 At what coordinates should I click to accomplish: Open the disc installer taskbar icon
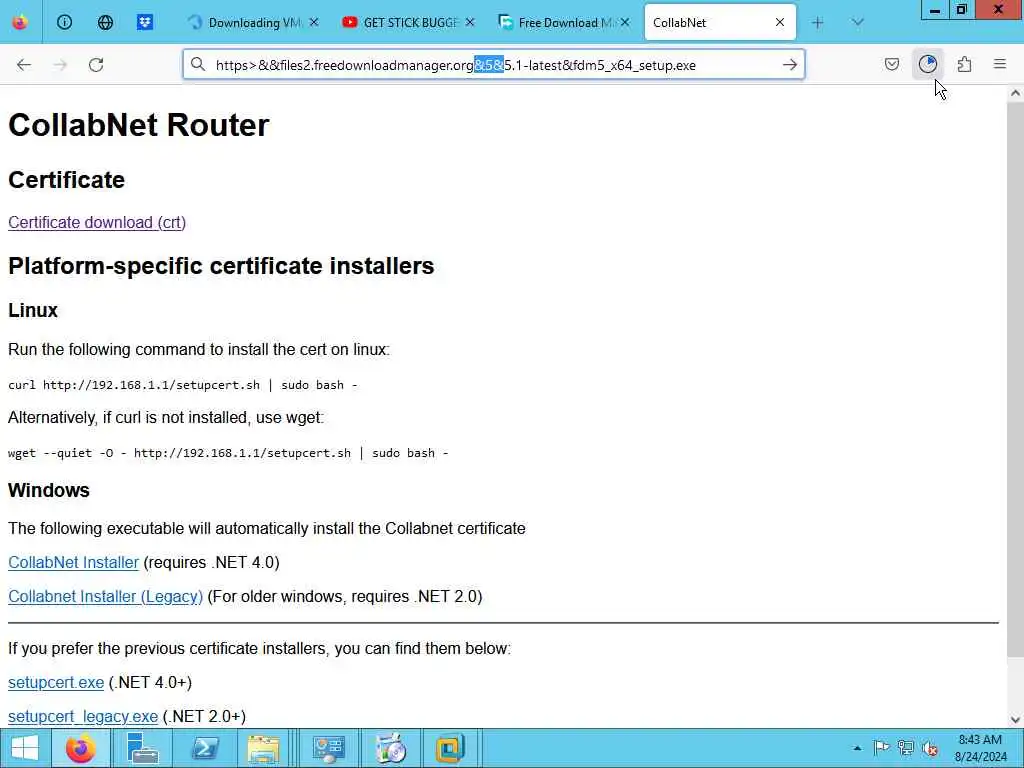coord(391,748)
